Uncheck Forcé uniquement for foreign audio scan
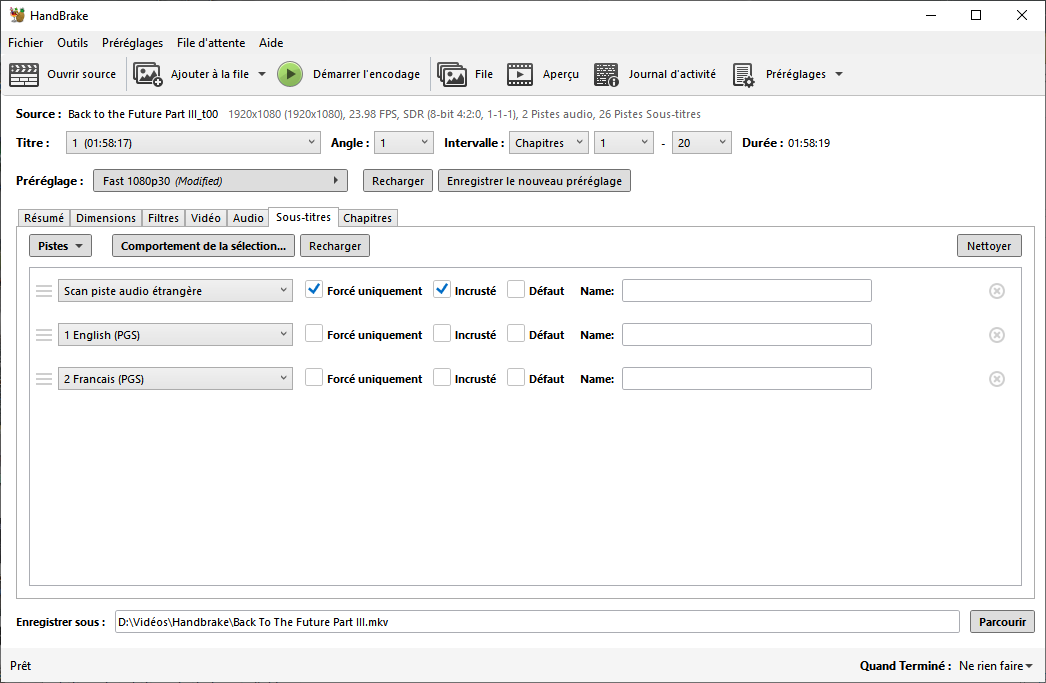 pyautogui.click(x=314, y=291)
